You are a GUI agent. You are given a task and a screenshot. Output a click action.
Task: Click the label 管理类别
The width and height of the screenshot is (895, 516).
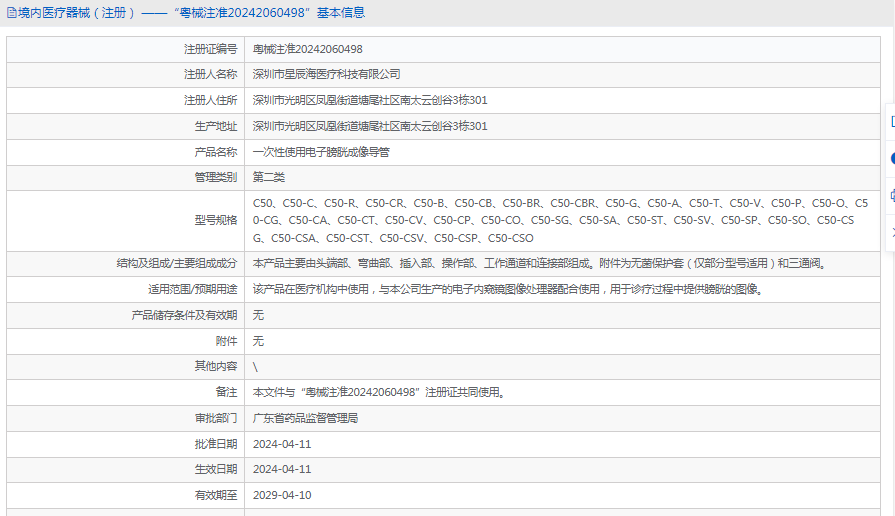click(x=216, y=177)
